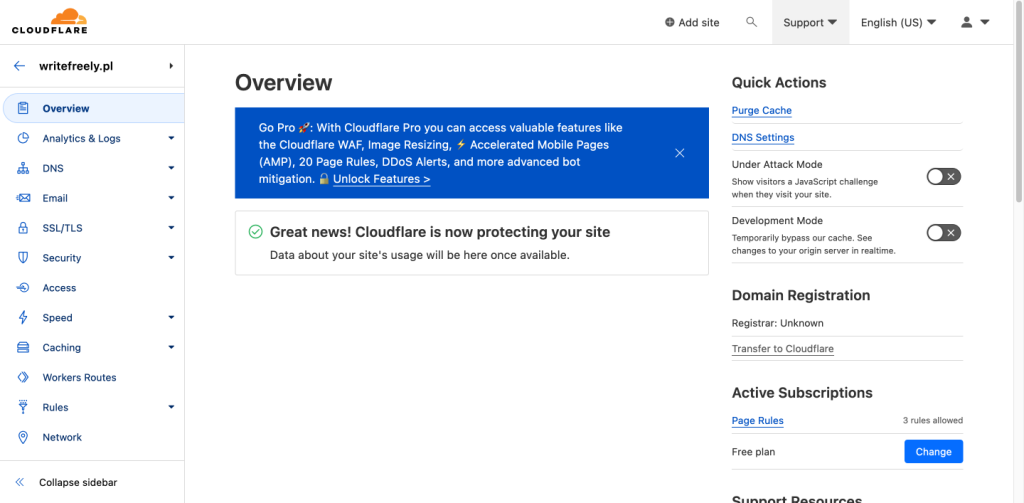Click the Access sidebar icon

tap(23, 288)
